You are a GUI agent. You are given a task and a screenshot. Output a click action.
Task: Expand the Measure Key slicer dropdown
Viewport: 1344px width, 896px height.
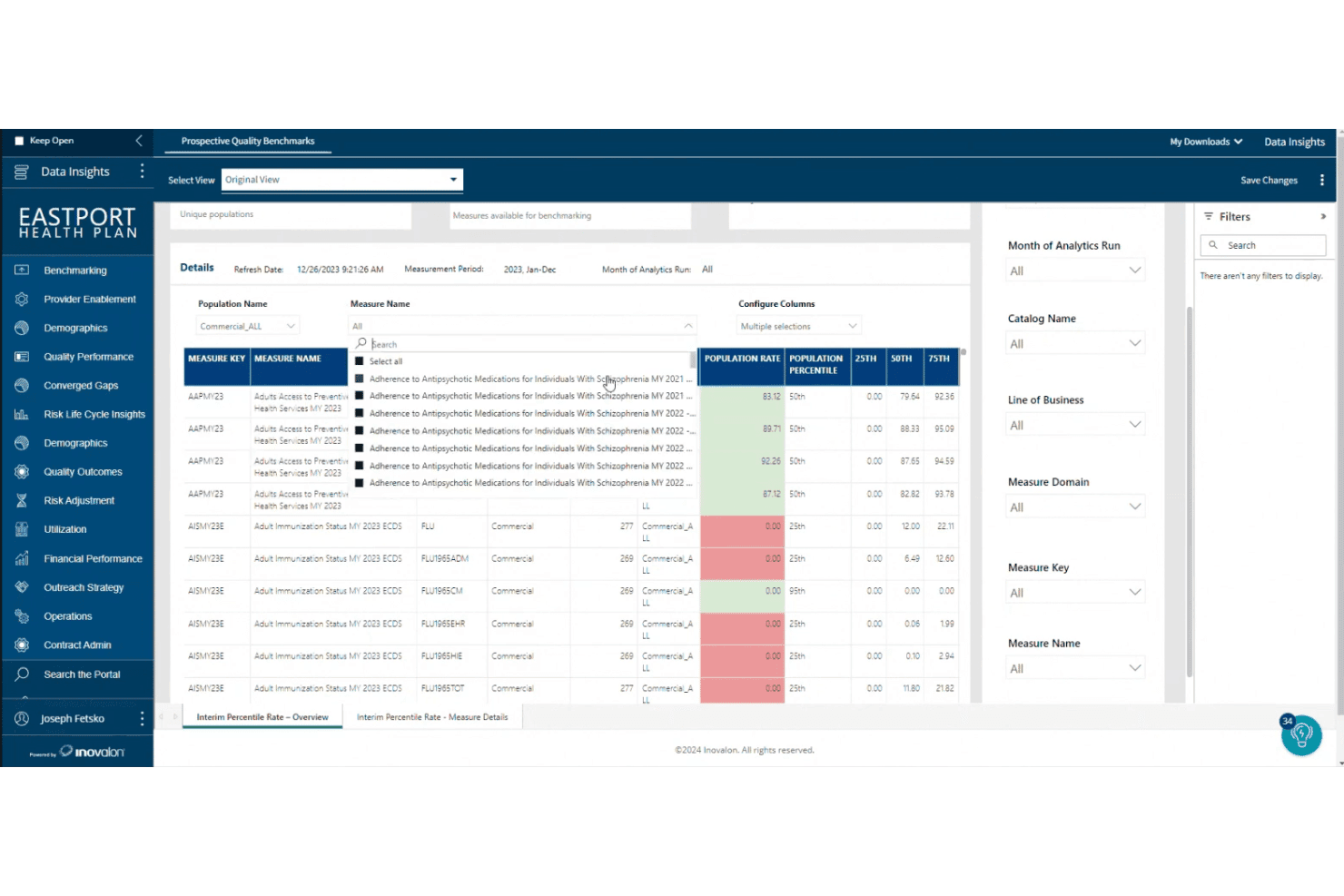[x=1075, y=593]
